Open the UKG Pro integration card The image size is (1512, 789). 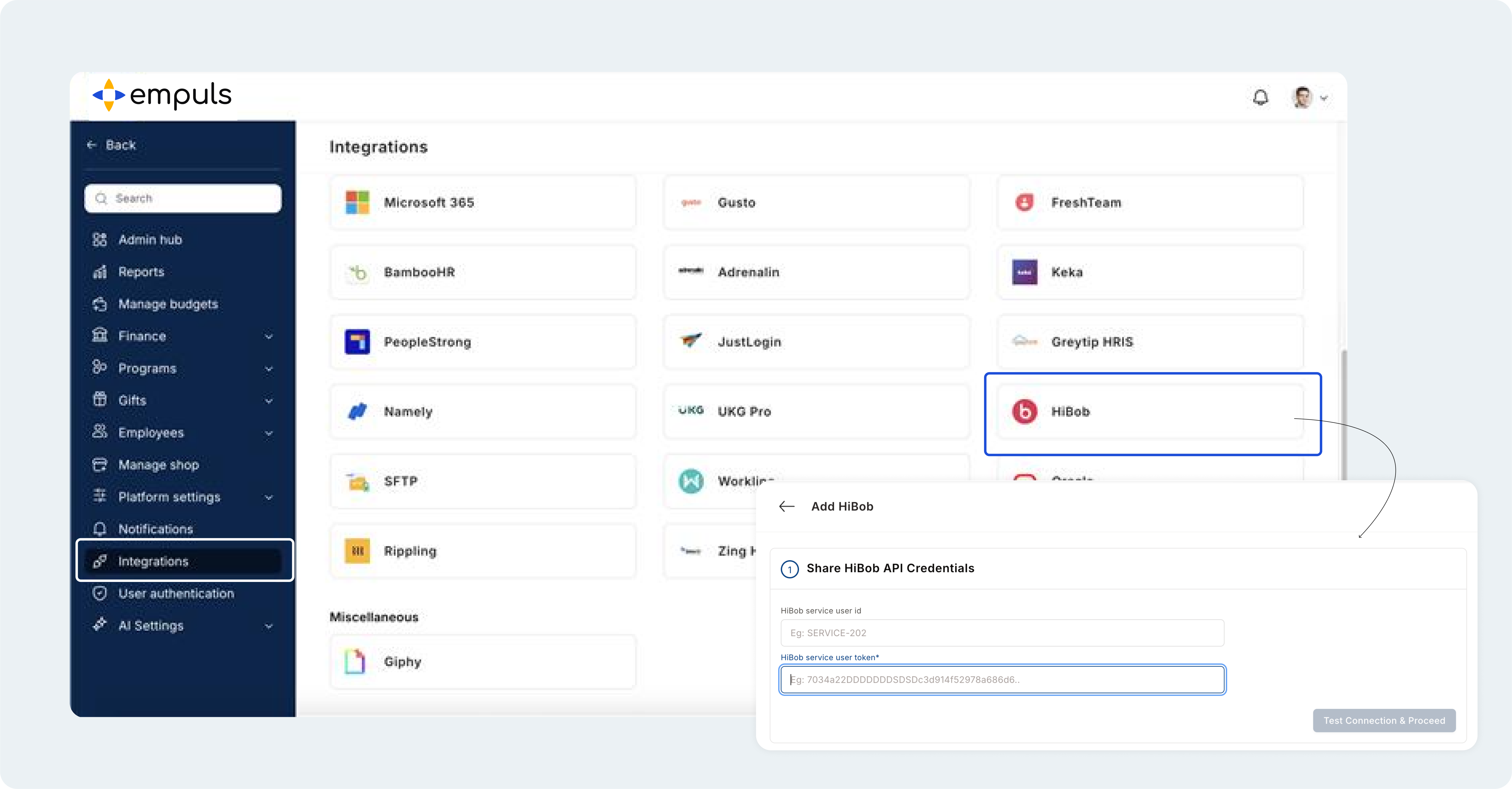[x=816, y=412]
